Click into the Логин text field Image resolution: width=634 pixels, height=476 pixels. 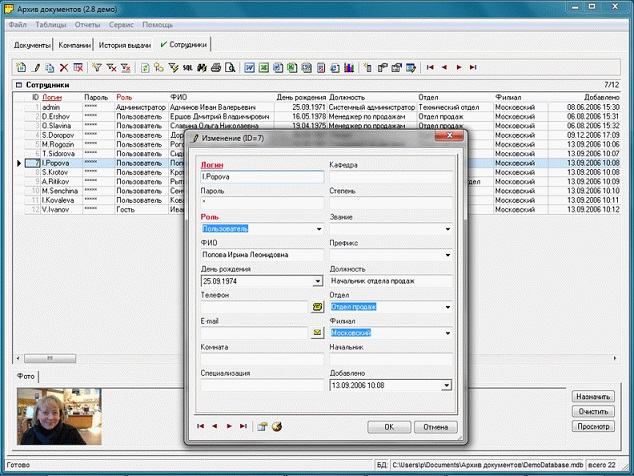point(262,177)
